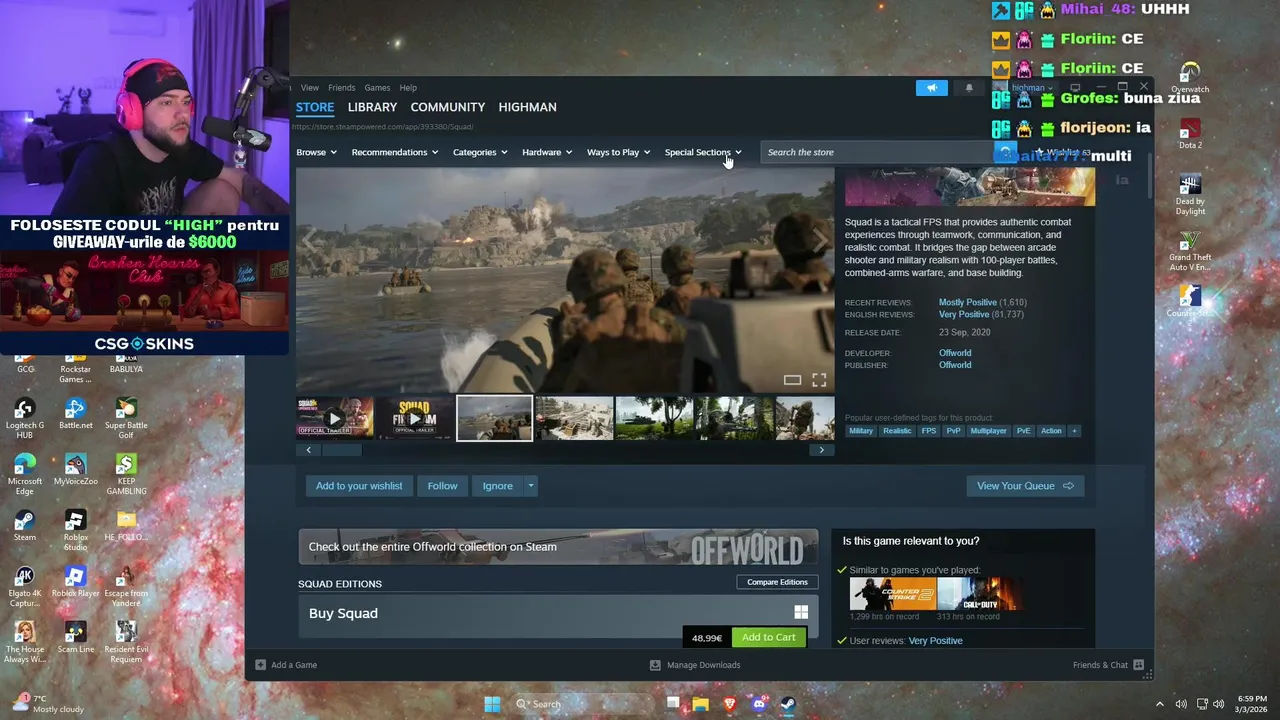Click the Follow button
The image size is (1280, 720).
coord(442,486)
